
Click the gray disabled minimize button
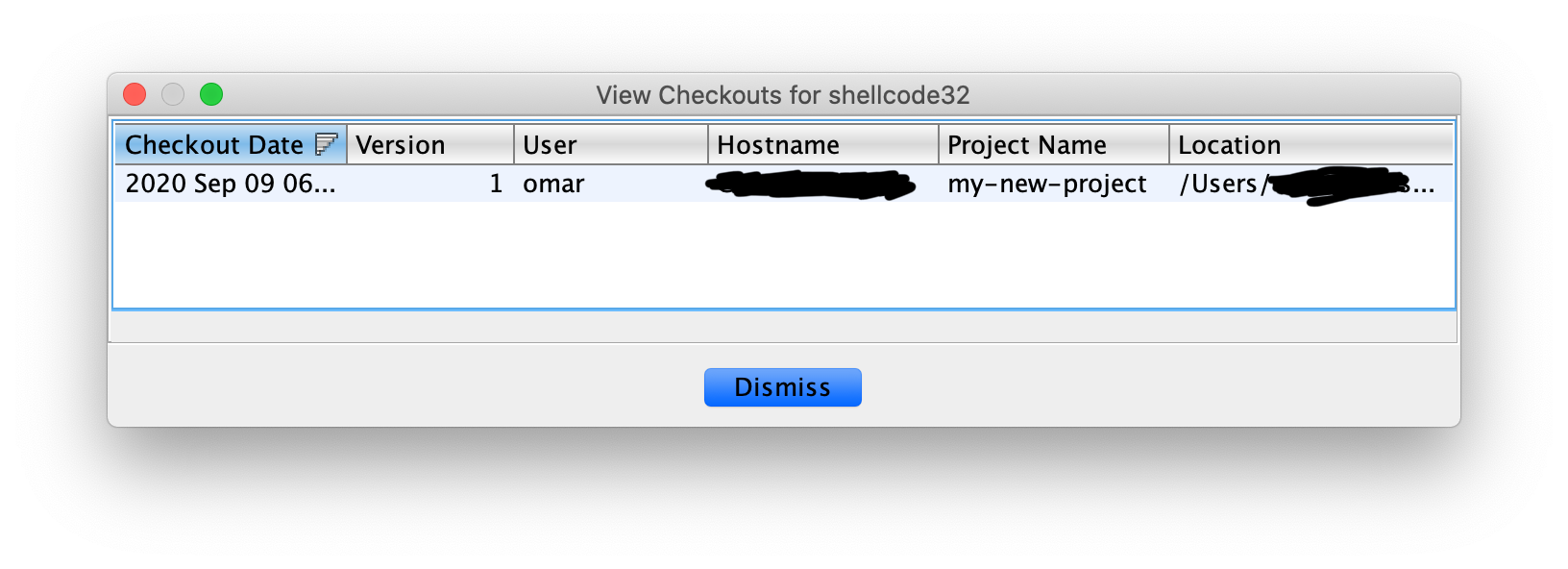tap(173, 94)
